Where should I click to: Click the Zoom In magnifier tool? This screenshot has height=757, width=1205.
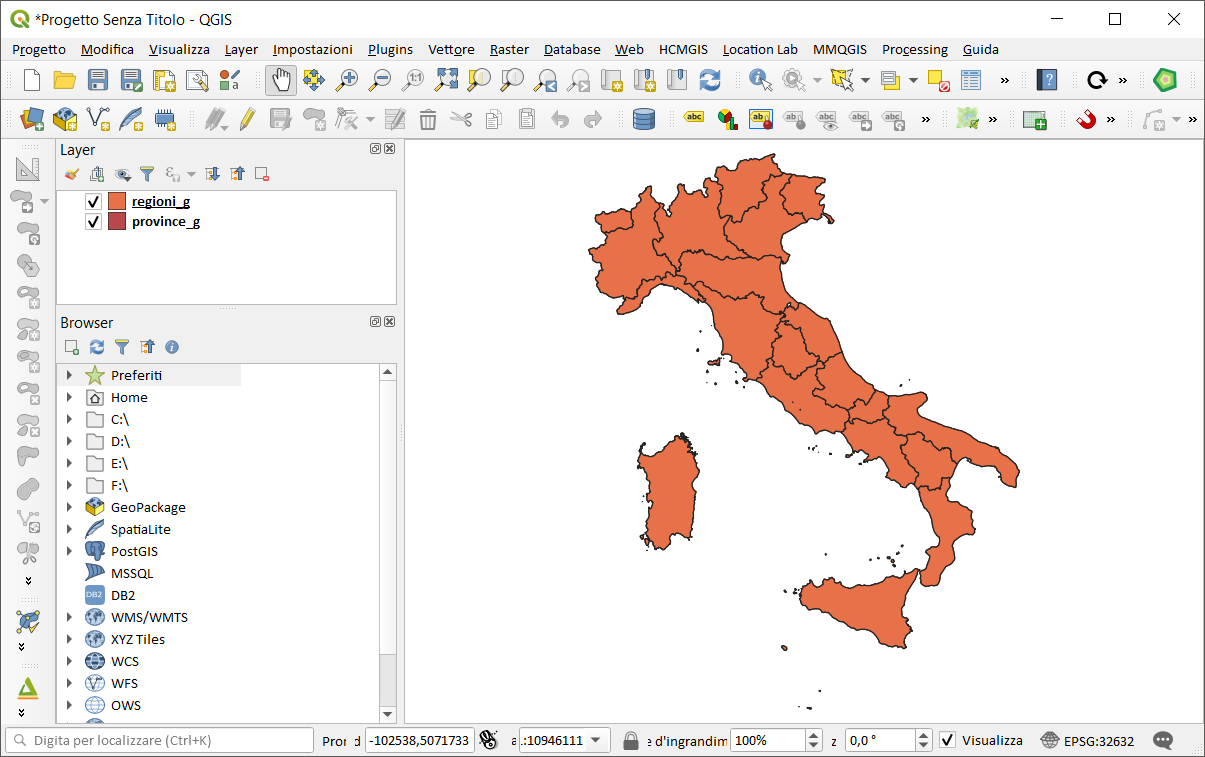pyautogui.click(x=347, y=80)
